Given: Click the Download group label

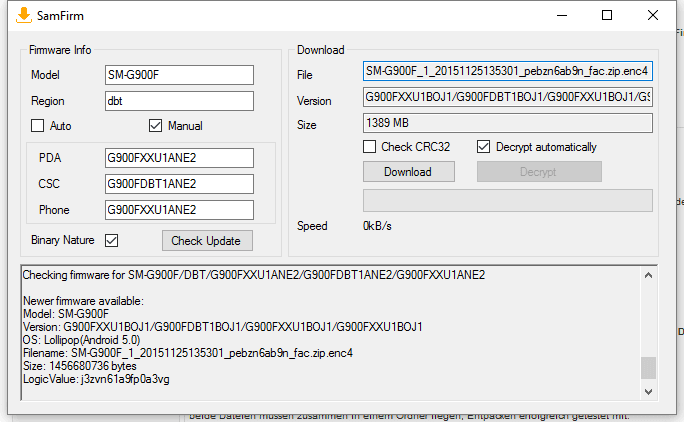Looking at the screenshot, I should pos(321,50).
